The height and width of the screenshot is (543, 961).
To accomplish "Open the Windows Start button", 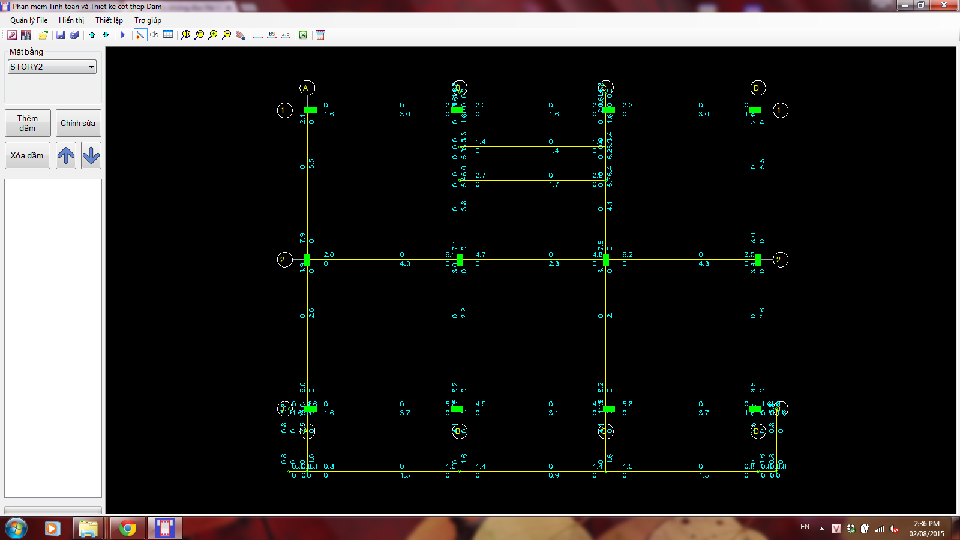I will pyautogui.click(x=16, y=528).
